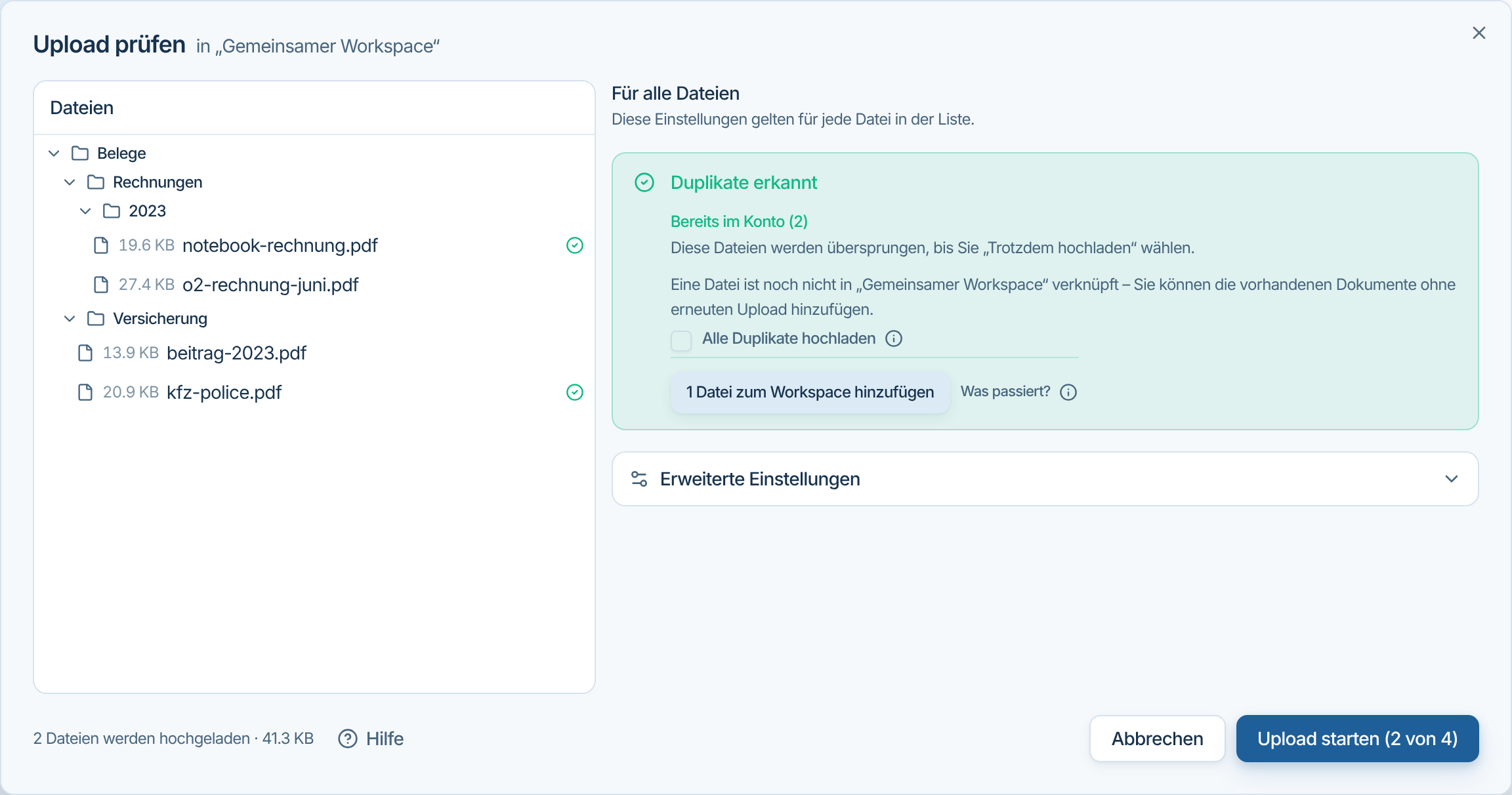
Task: Click the Was passiert? link
Action: tap(1005, 392)
